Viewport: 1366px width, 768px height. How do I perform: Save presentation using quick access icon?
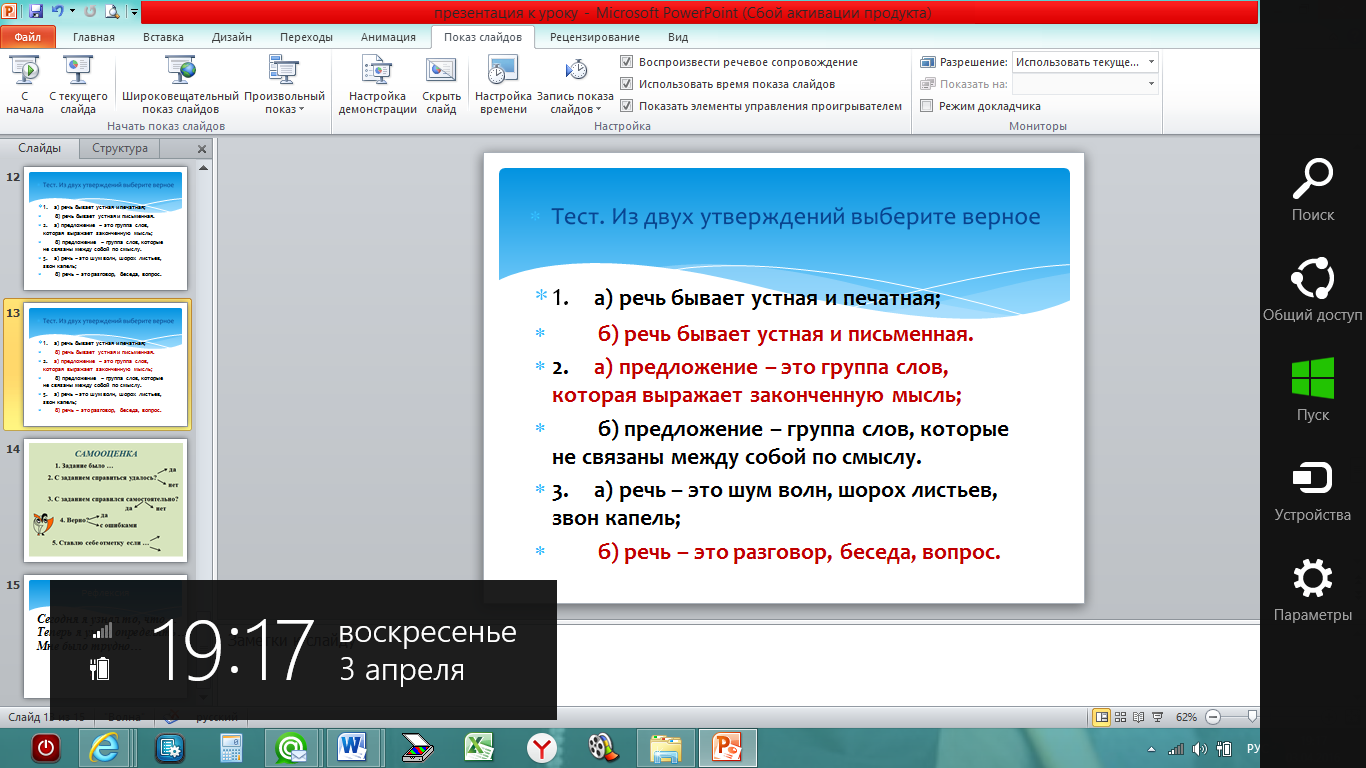click(x=36, y=12)
